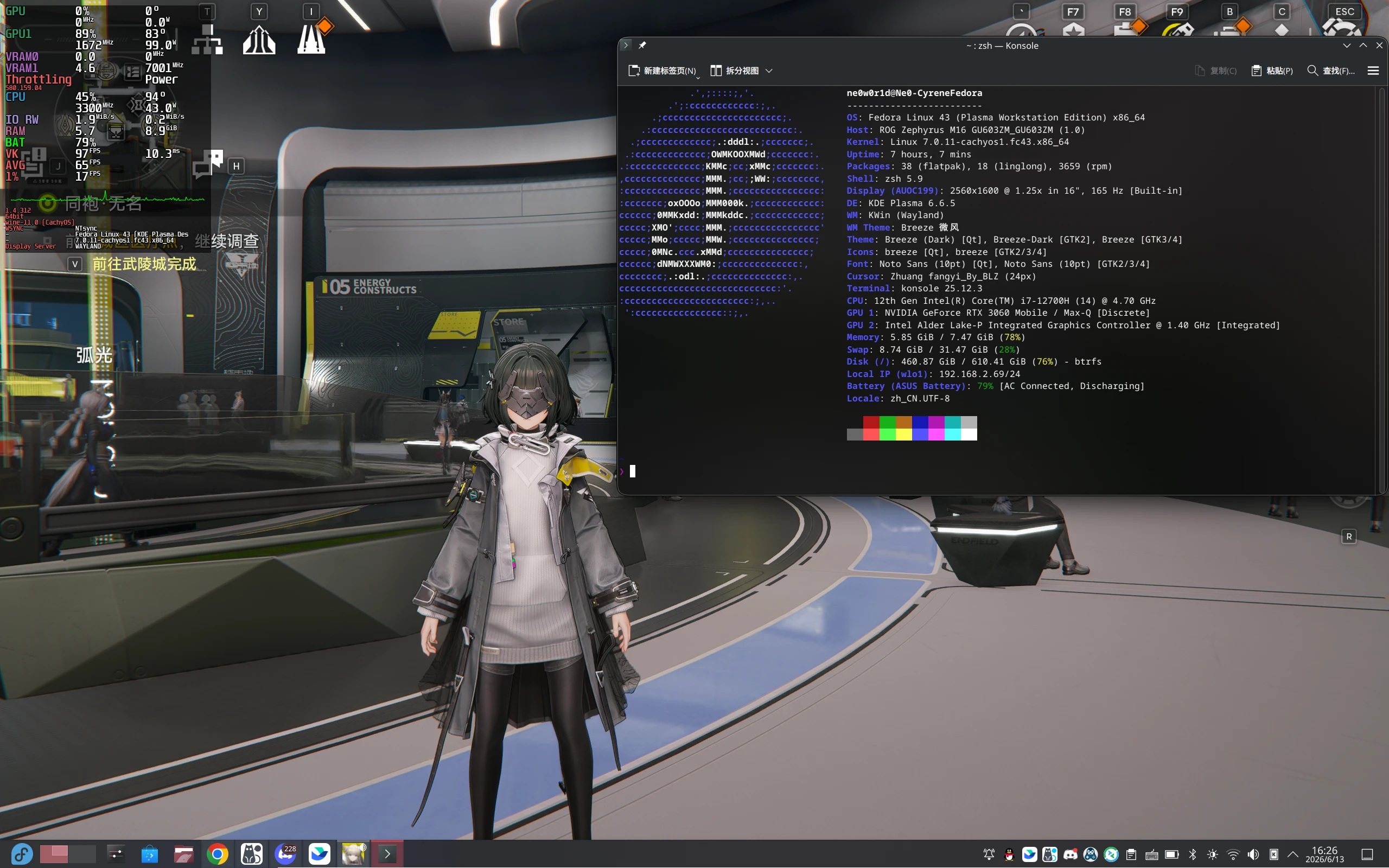The height and width of the screenshot is (868, 1389).
Task: Open the 16:26 clock calendar
Action: coord(1325,854)
